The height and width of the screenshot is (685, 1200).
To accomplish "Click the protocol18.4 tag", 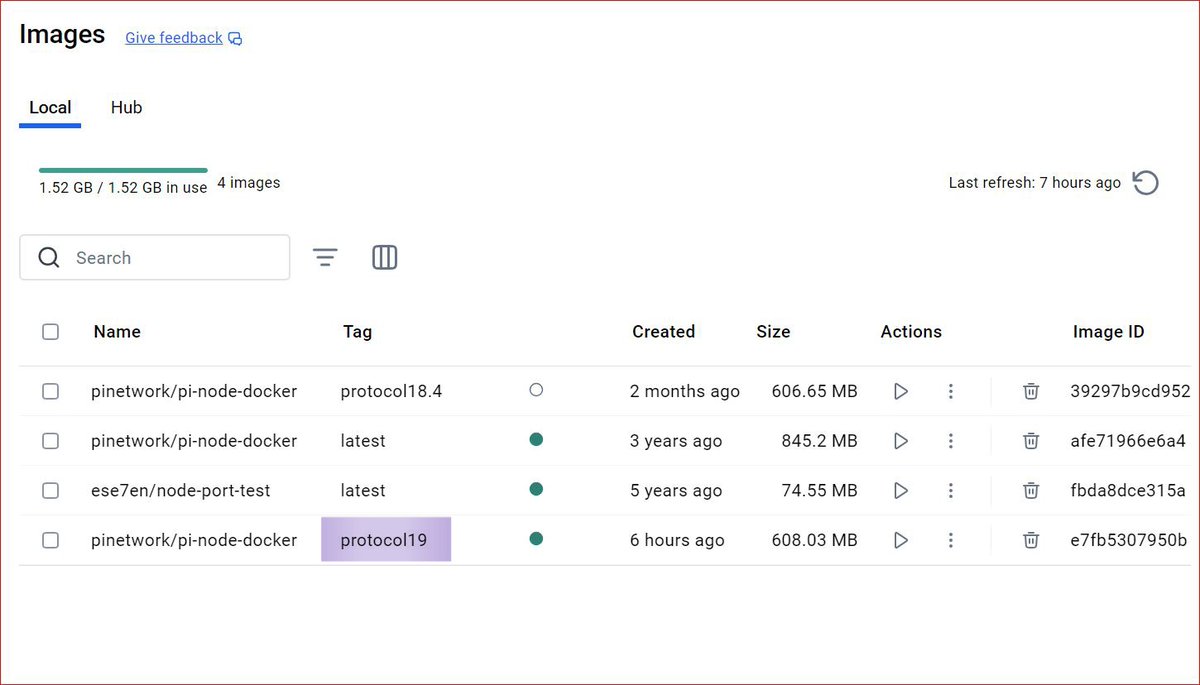I will (391, 391).
